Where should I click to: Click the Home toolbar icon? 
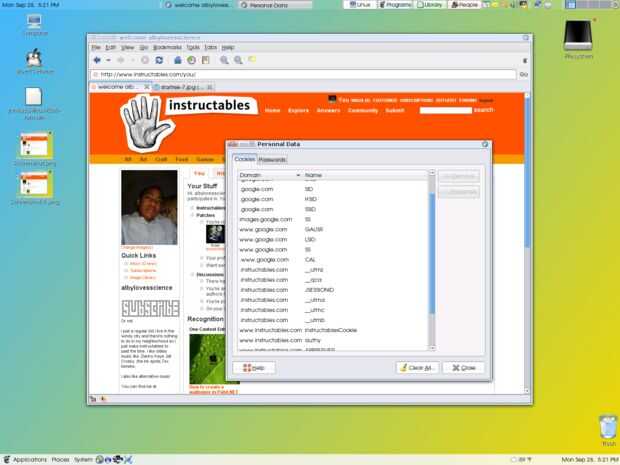(178, 60)
